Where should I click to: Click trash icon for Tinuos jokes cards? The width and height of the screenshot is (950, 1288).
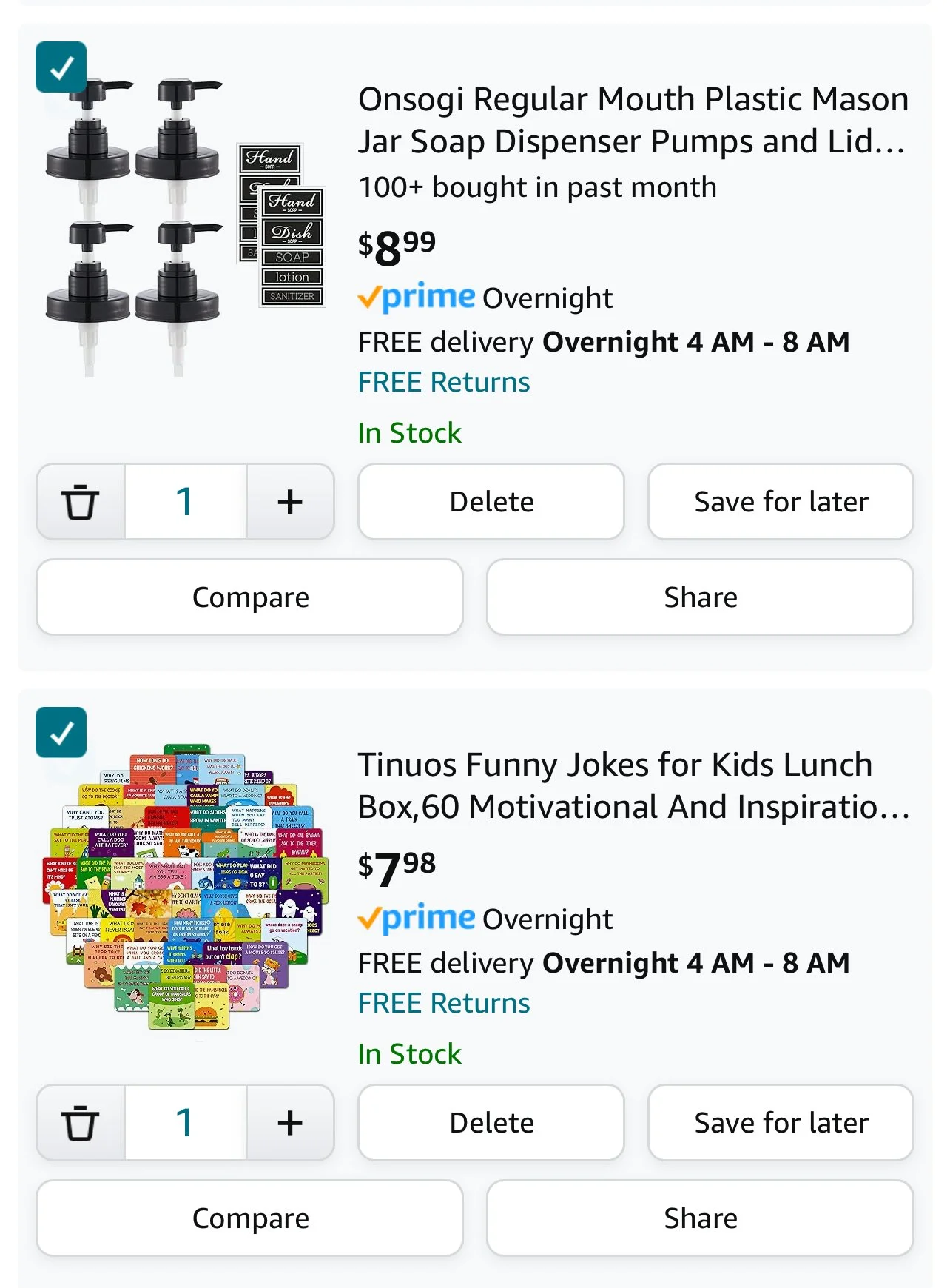[81, 1123]
